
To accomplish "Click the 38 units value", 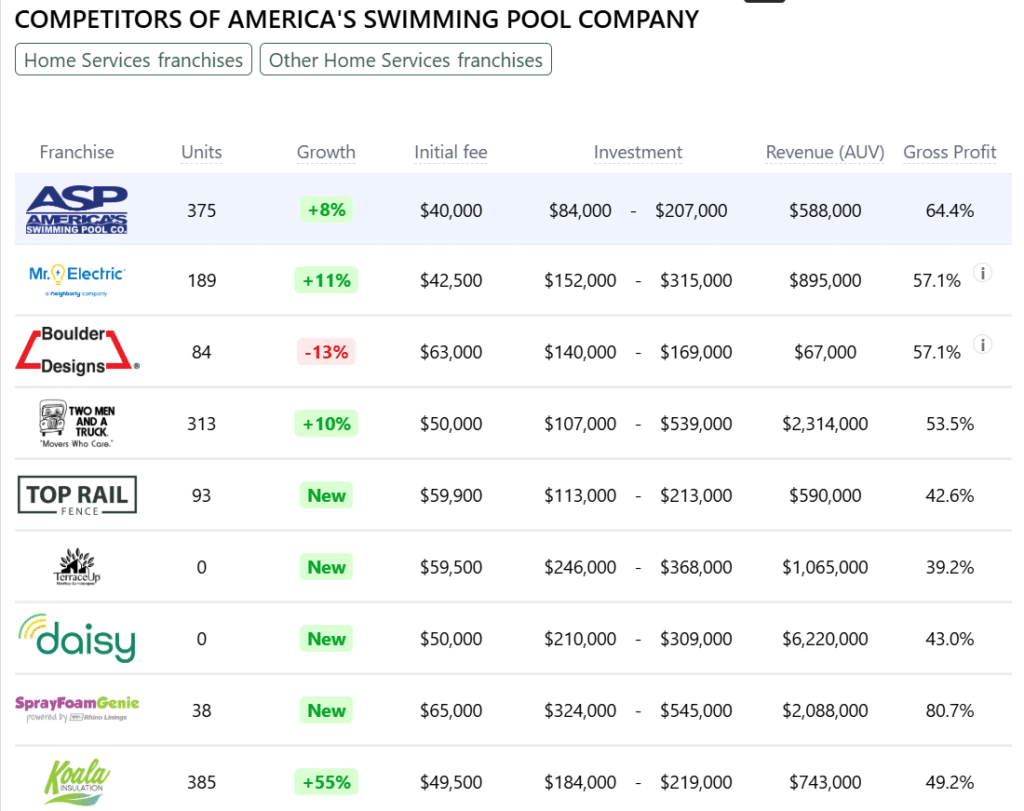I will 201,710.
